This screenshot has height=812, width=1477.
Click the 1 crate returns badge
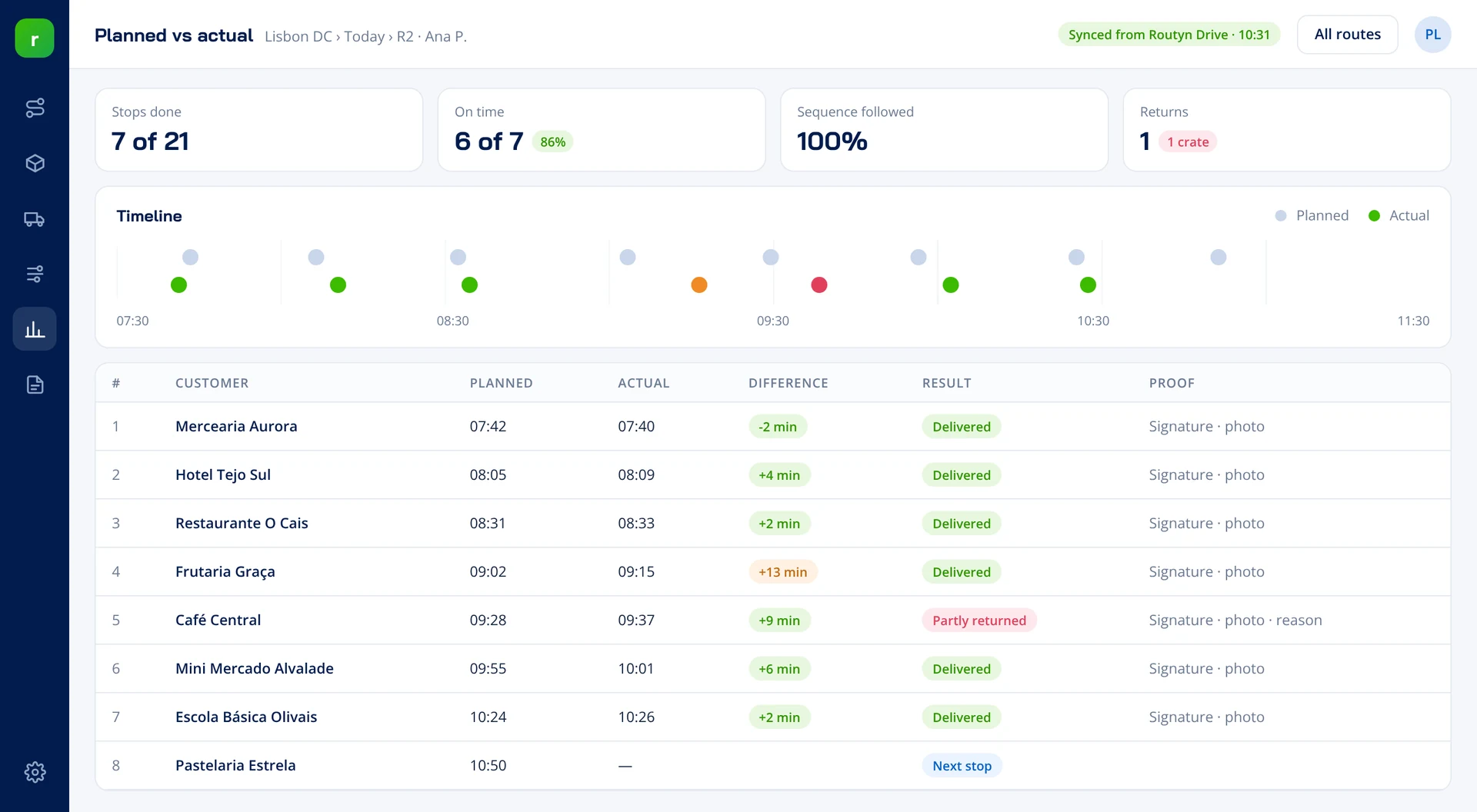point(1187,142)
